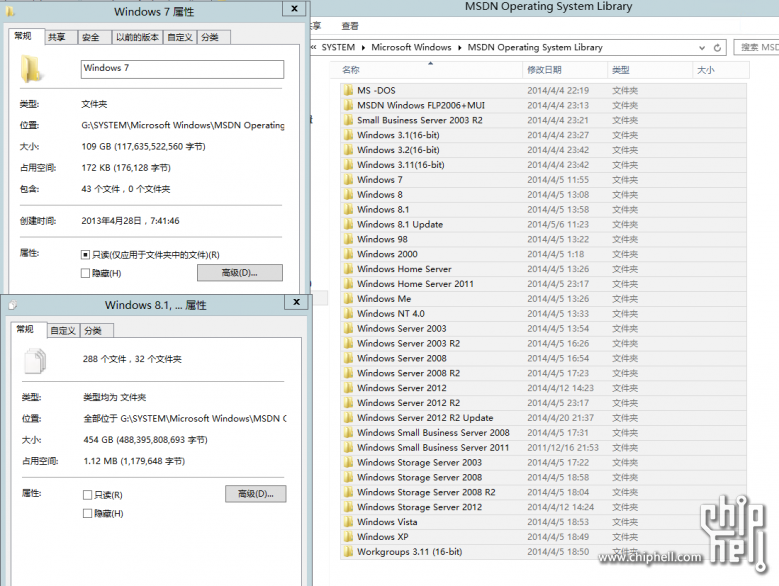Viewport: 779px width, 586px height.
Task: Select the Windows Me folder icon
Action: pos(348,299)
